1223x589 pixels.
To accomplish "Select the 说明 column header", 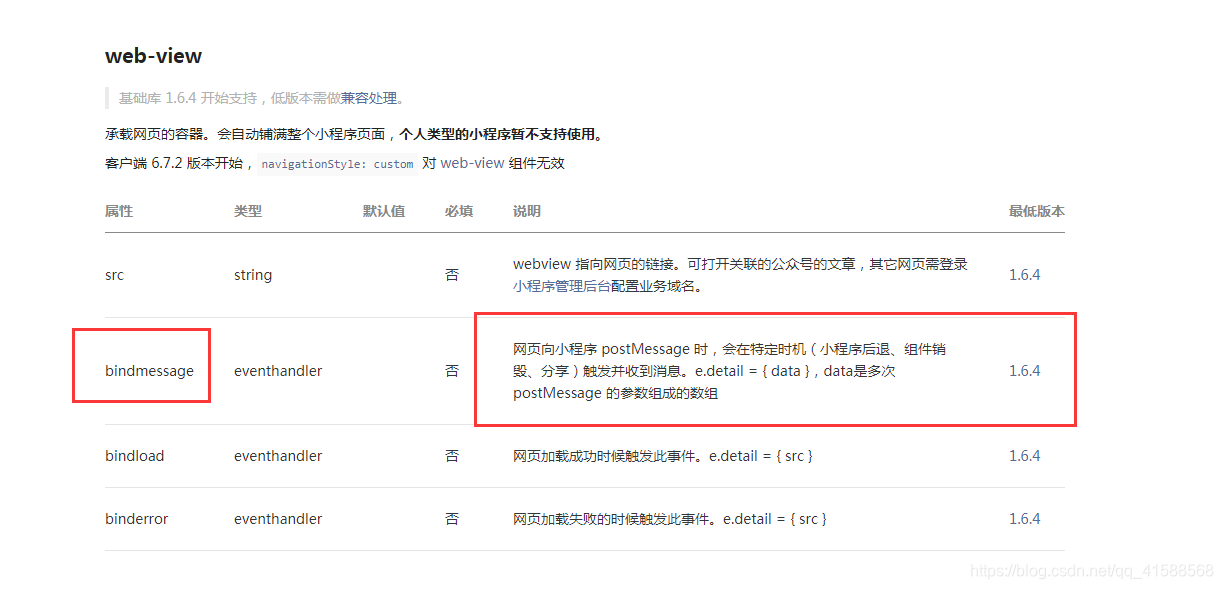I will click(x=527, y=211).
